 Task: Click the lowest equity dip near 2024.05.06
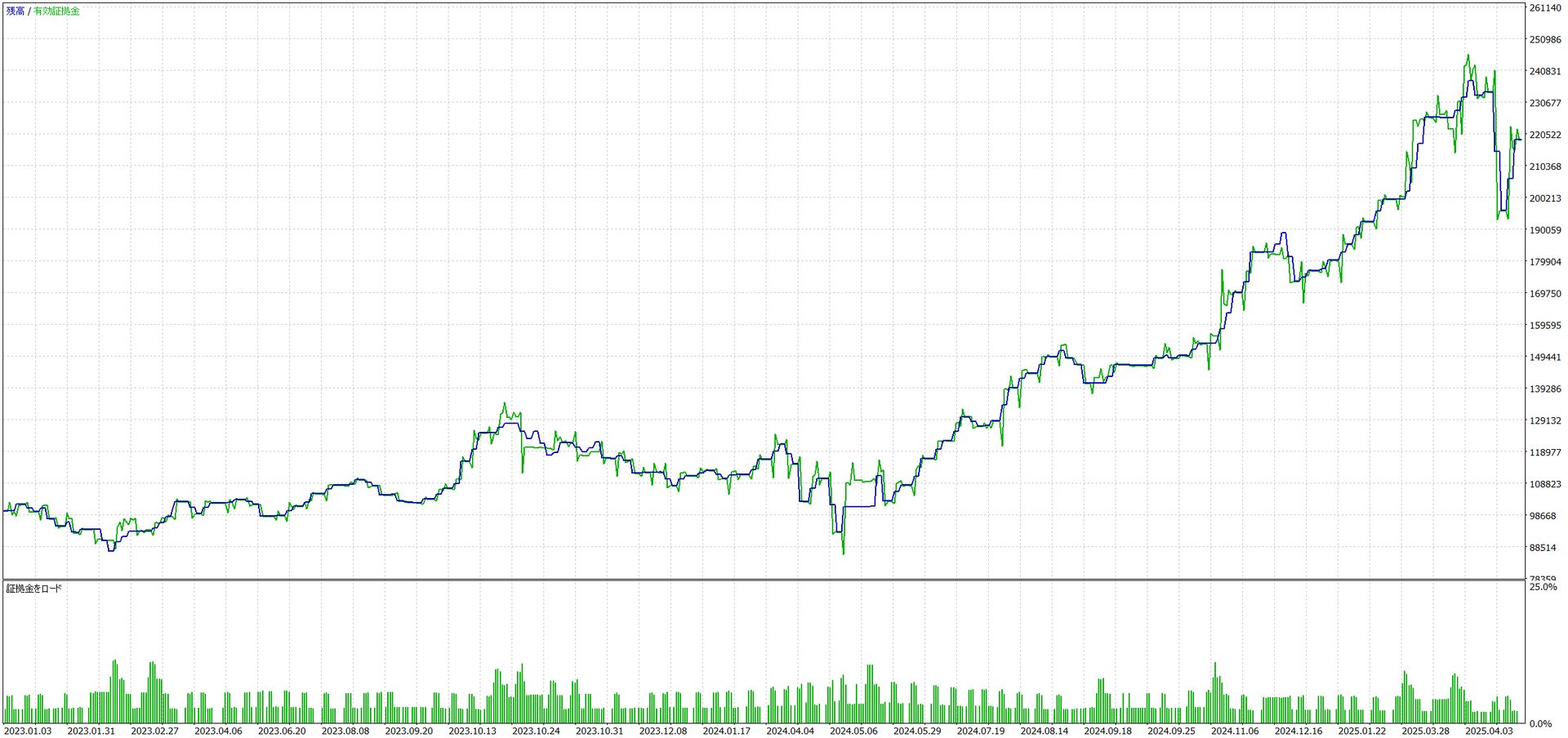pos(844,553)
